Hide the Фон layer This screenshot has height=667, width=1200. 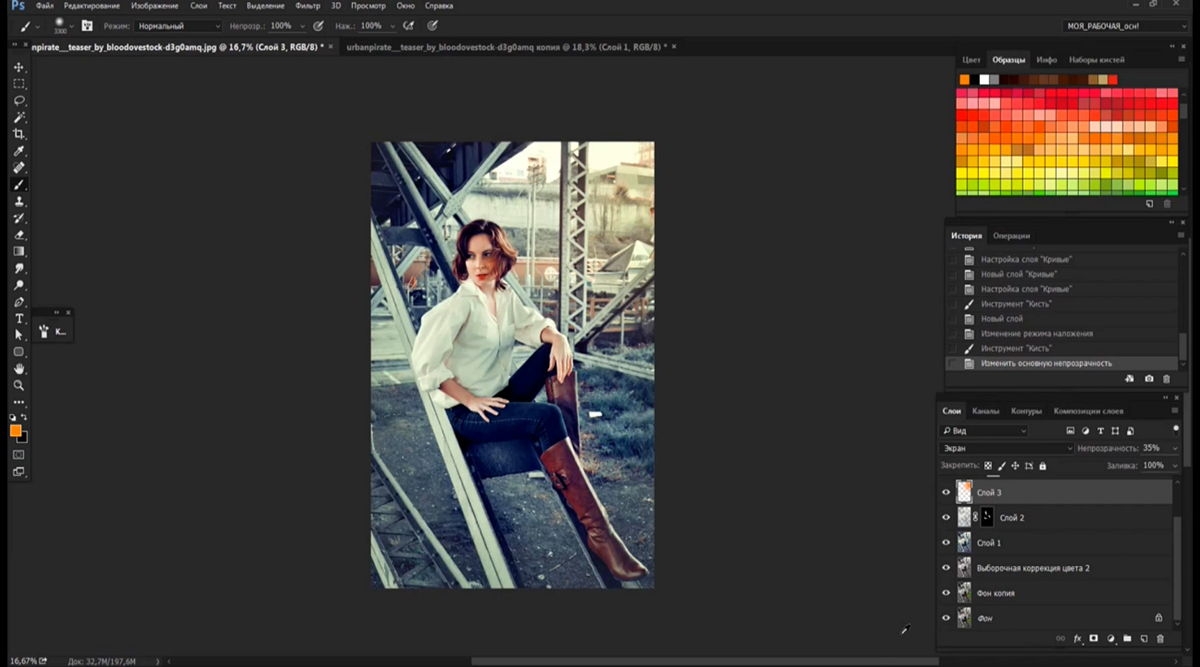pos(946,618)
